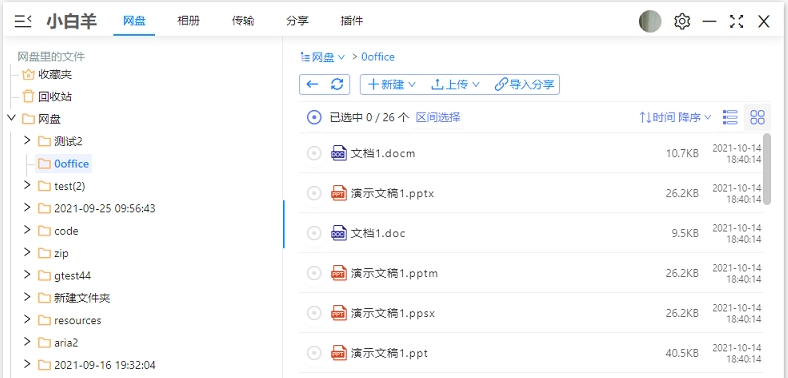Select the checkbox for 演示文稿1.ppsx
The height and width of the screenshot is (378, 788).
pyautogui.click(x=314, y=313)
